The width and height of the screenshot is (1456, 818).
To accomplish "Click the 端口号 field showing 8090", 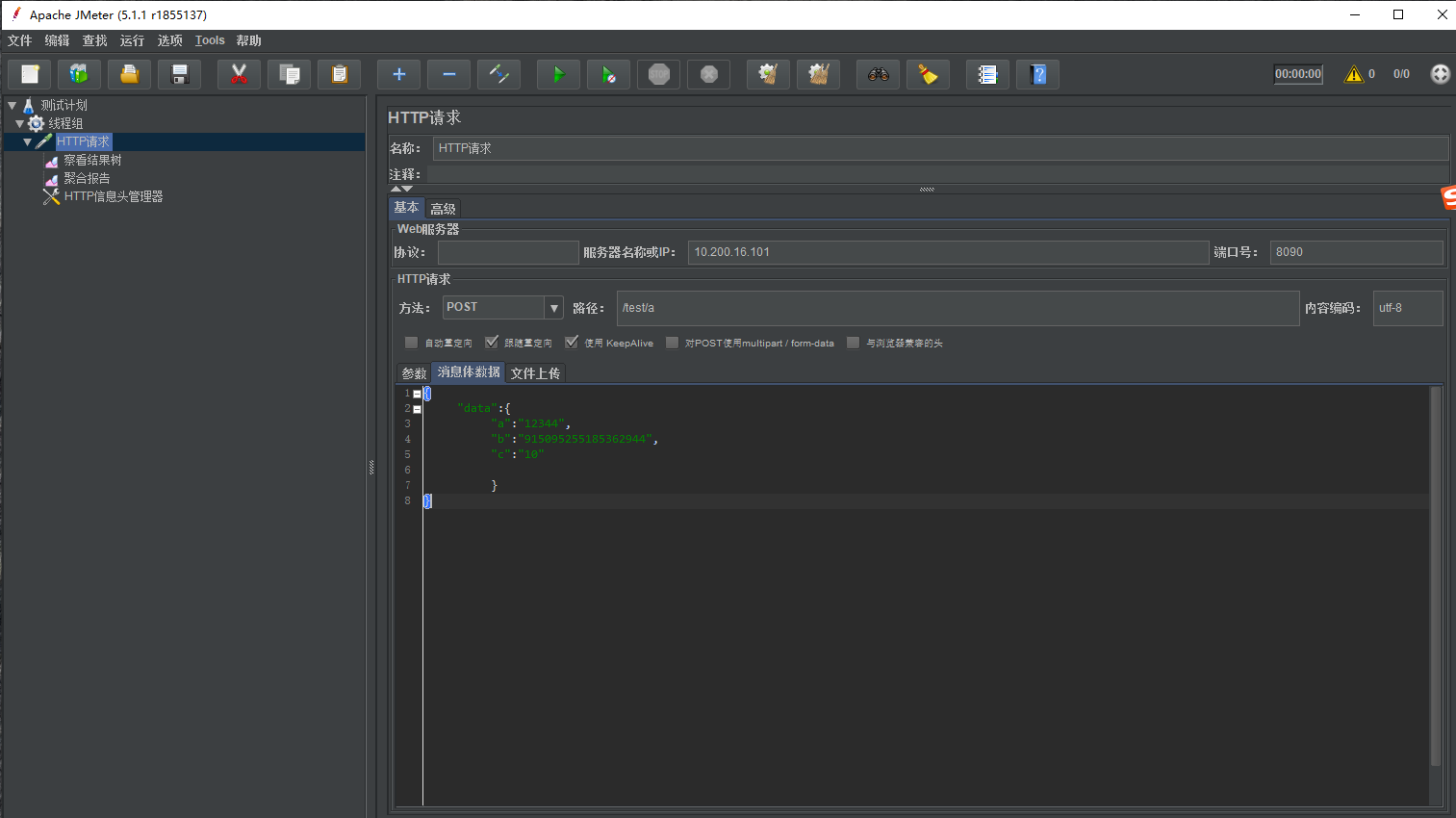I will click(x=1356, y=252).
